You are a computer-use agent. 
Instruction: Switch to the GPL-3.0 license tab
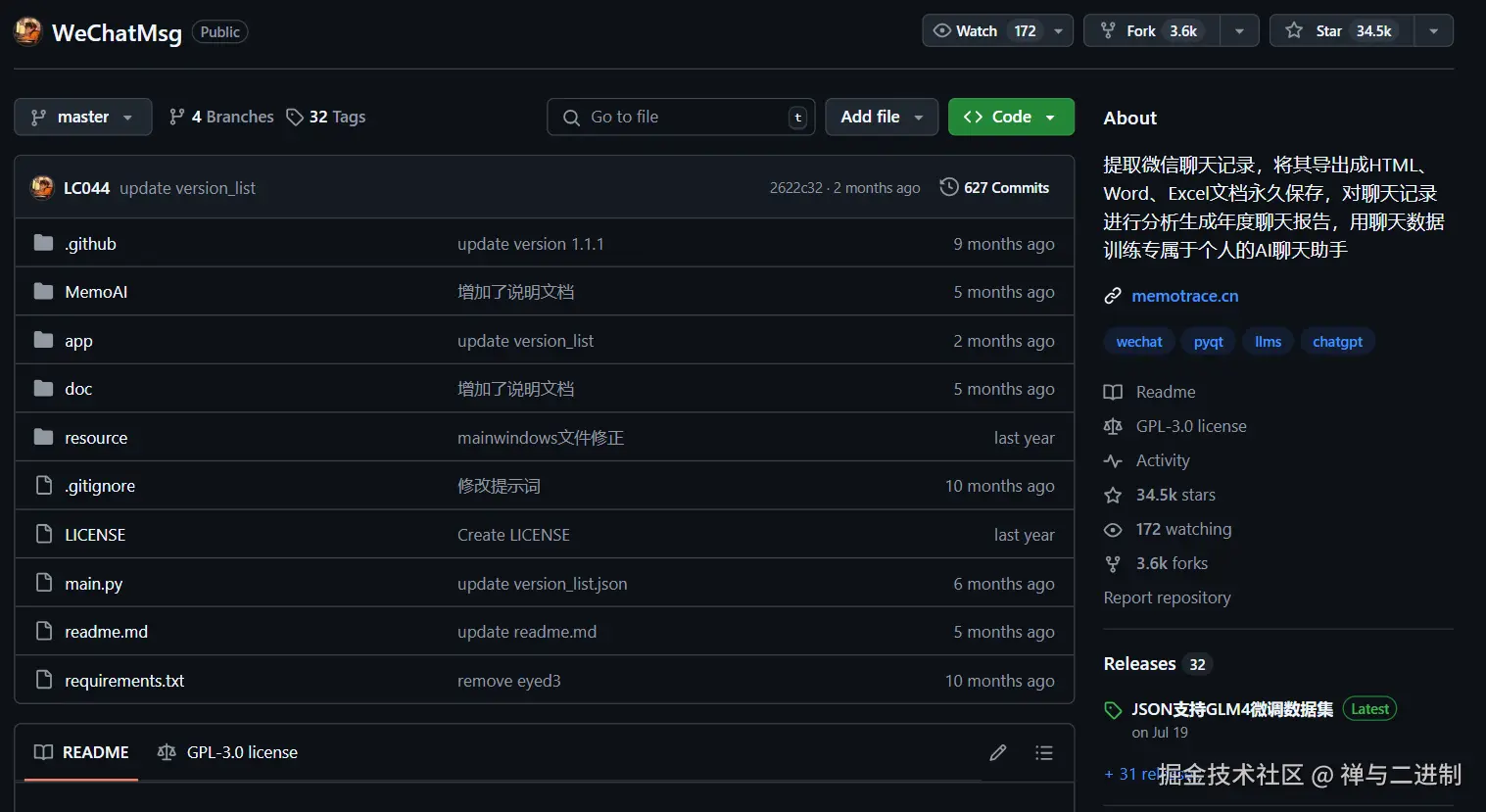227,752
